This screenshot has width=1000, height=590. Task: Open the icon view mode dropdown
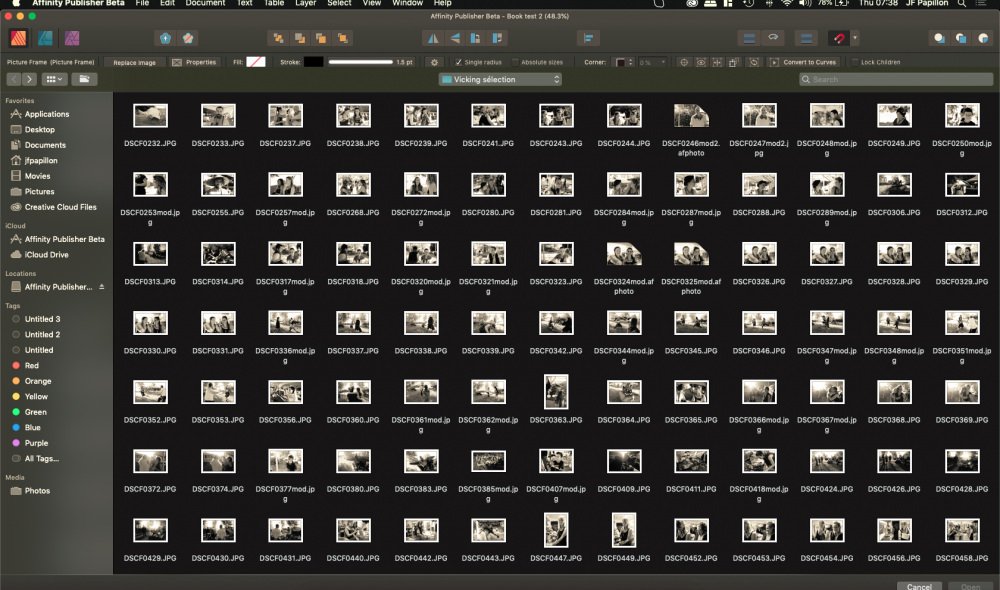pyautogui.click(x=55, y=79)
